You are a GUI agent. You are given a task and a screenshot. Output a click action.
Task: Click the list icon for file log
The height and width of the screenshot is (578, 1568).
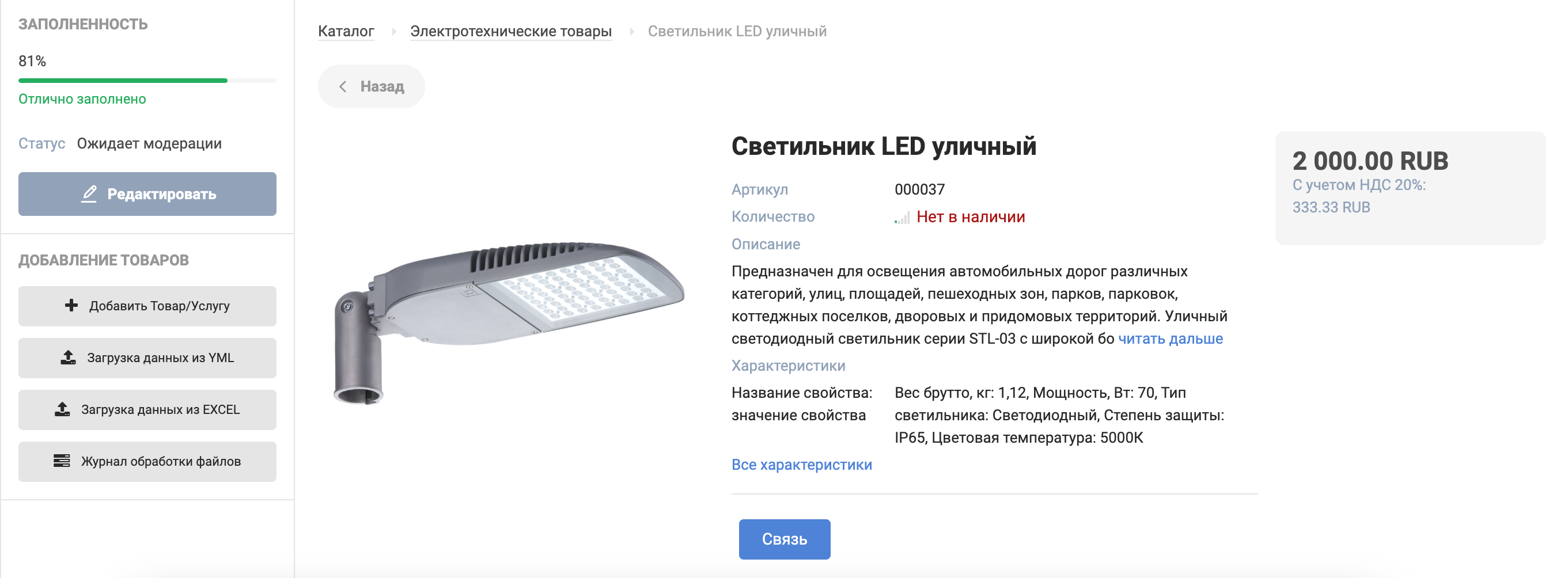tap(62, 461)
